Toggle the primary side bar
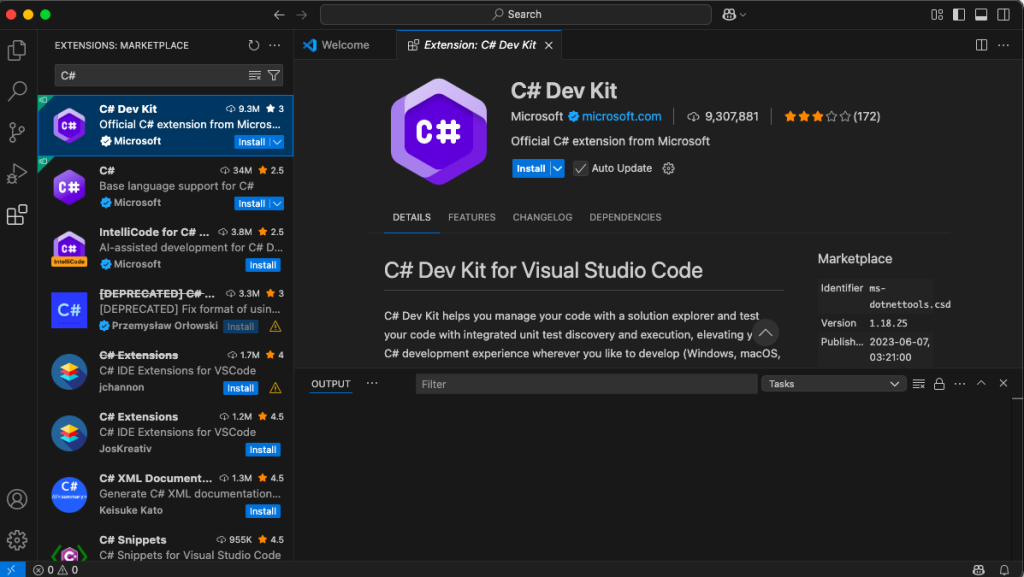This screenshot has width=1024, height=577. (959, 14)
